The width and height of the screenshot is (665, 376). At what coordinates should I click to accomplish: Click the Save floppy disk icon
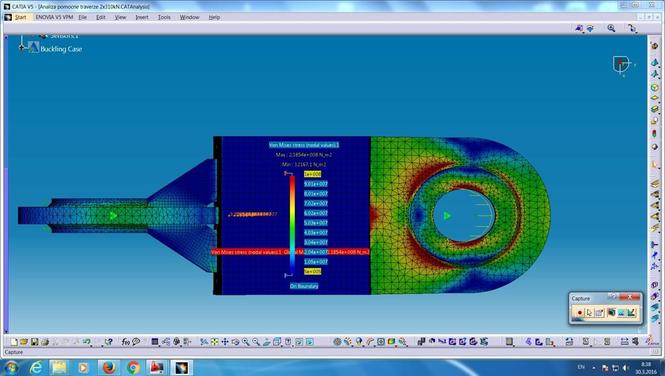(x=34, y=342)
